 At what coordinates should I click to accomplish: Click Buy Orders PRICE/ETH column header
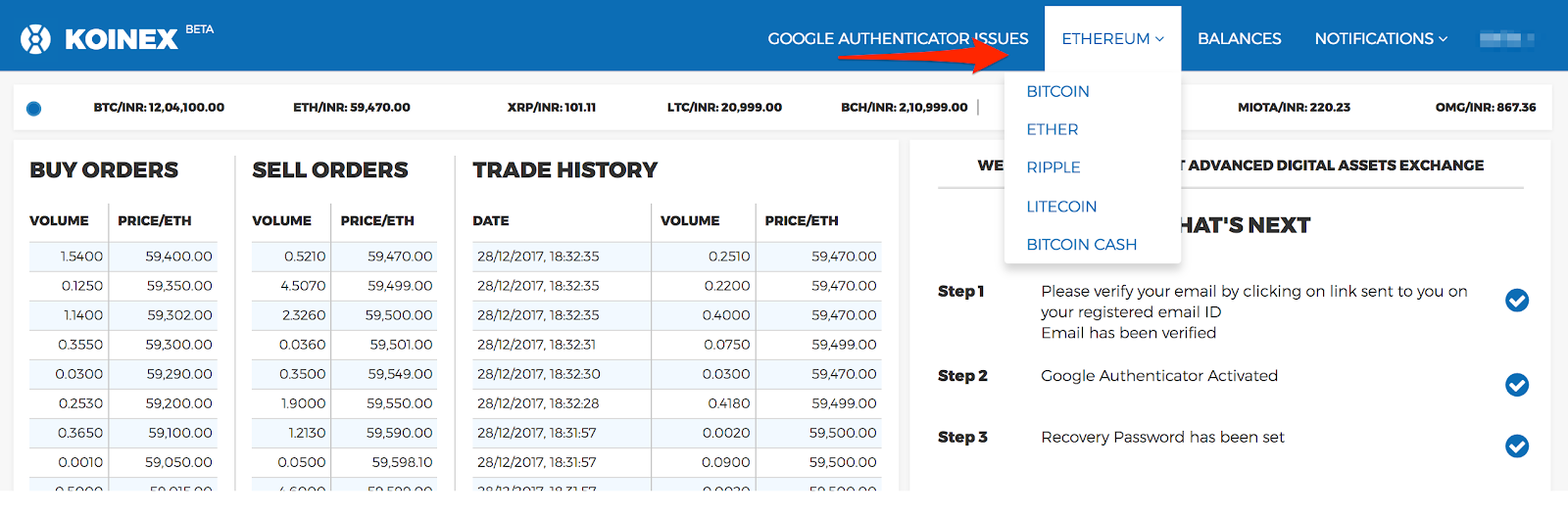tap(155, 221)
